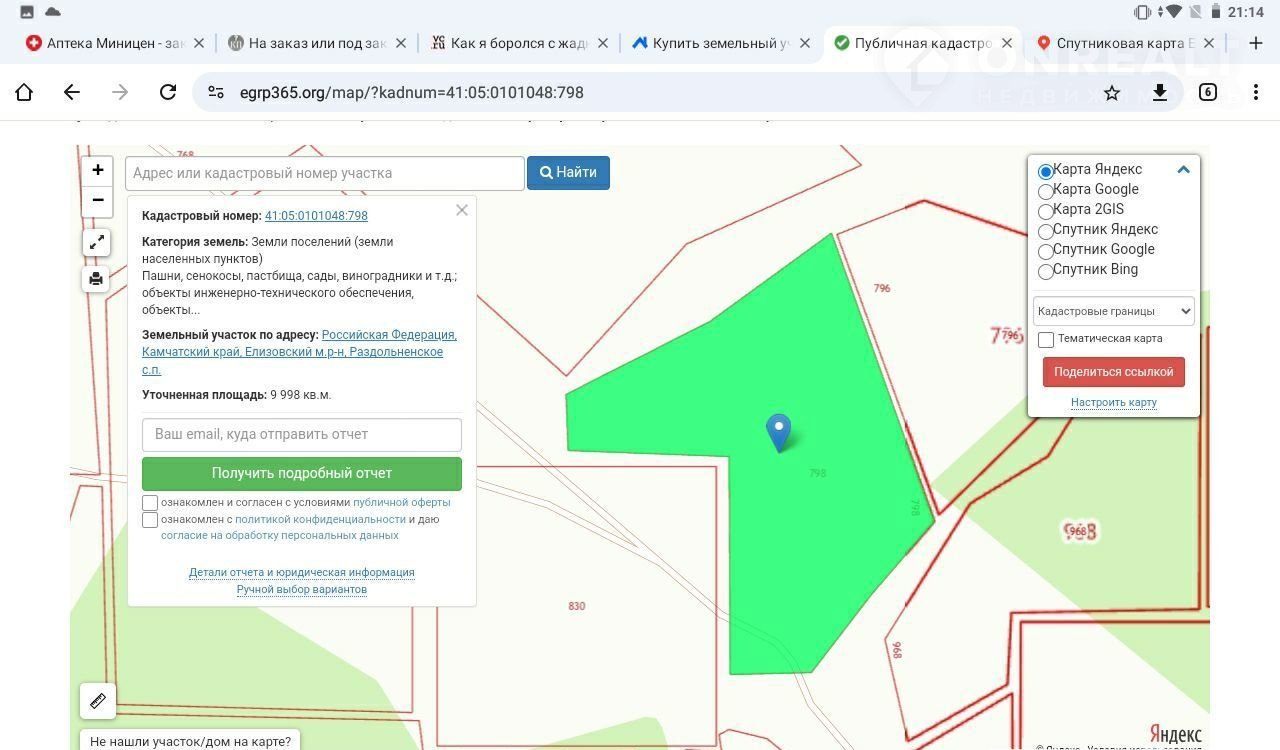
Task: Open Кадастровые границы dropdown
Action: pos(1113,311)
